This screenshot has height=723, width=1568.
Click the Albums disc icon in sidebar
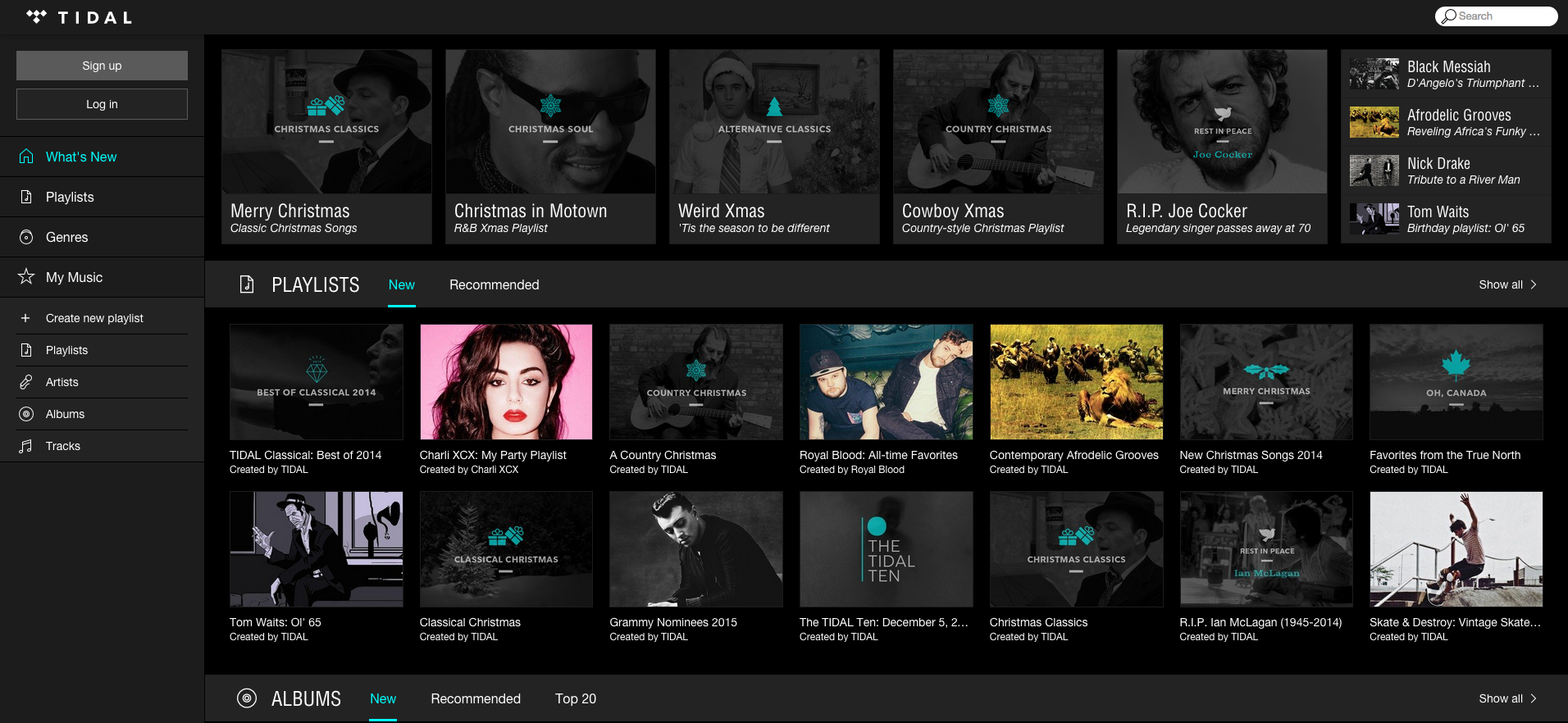tap(26, 414)
